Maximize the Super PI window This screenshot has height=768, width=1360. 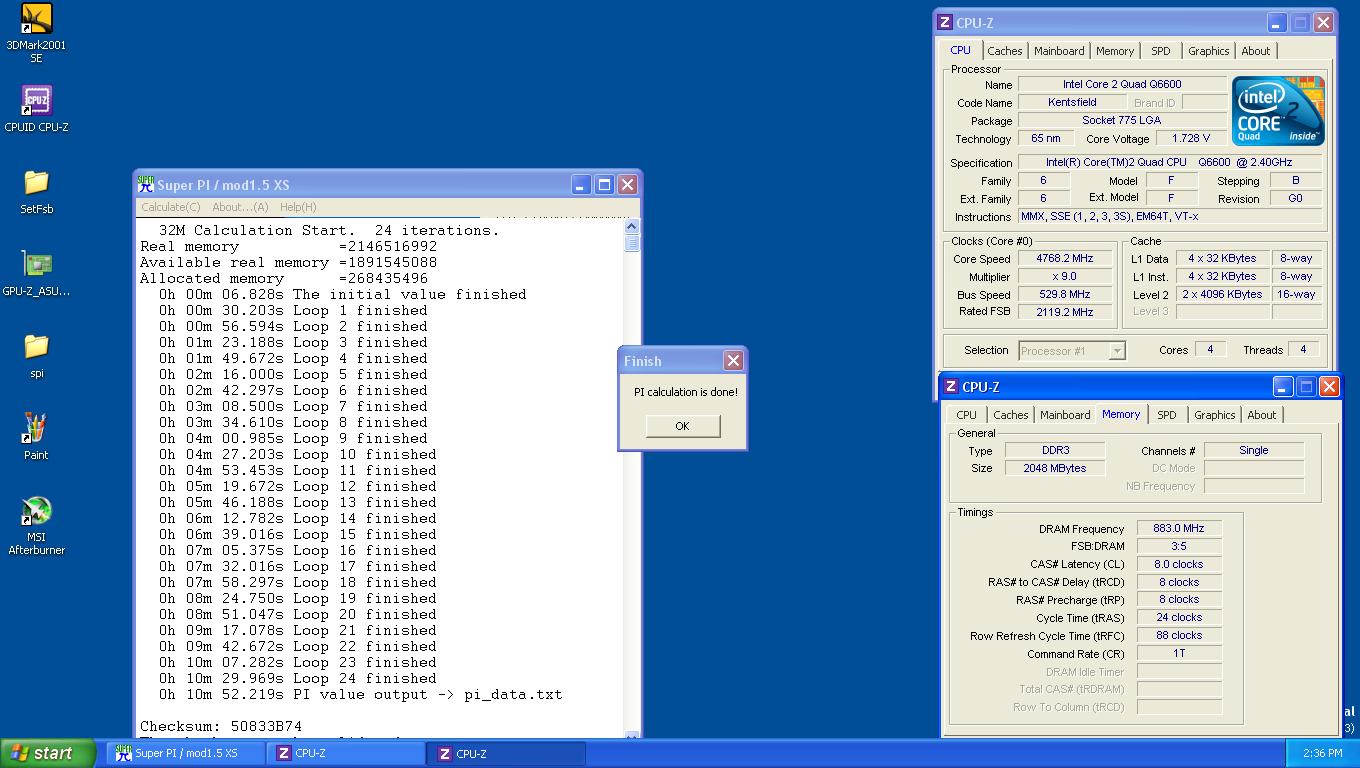click(604, 184)
